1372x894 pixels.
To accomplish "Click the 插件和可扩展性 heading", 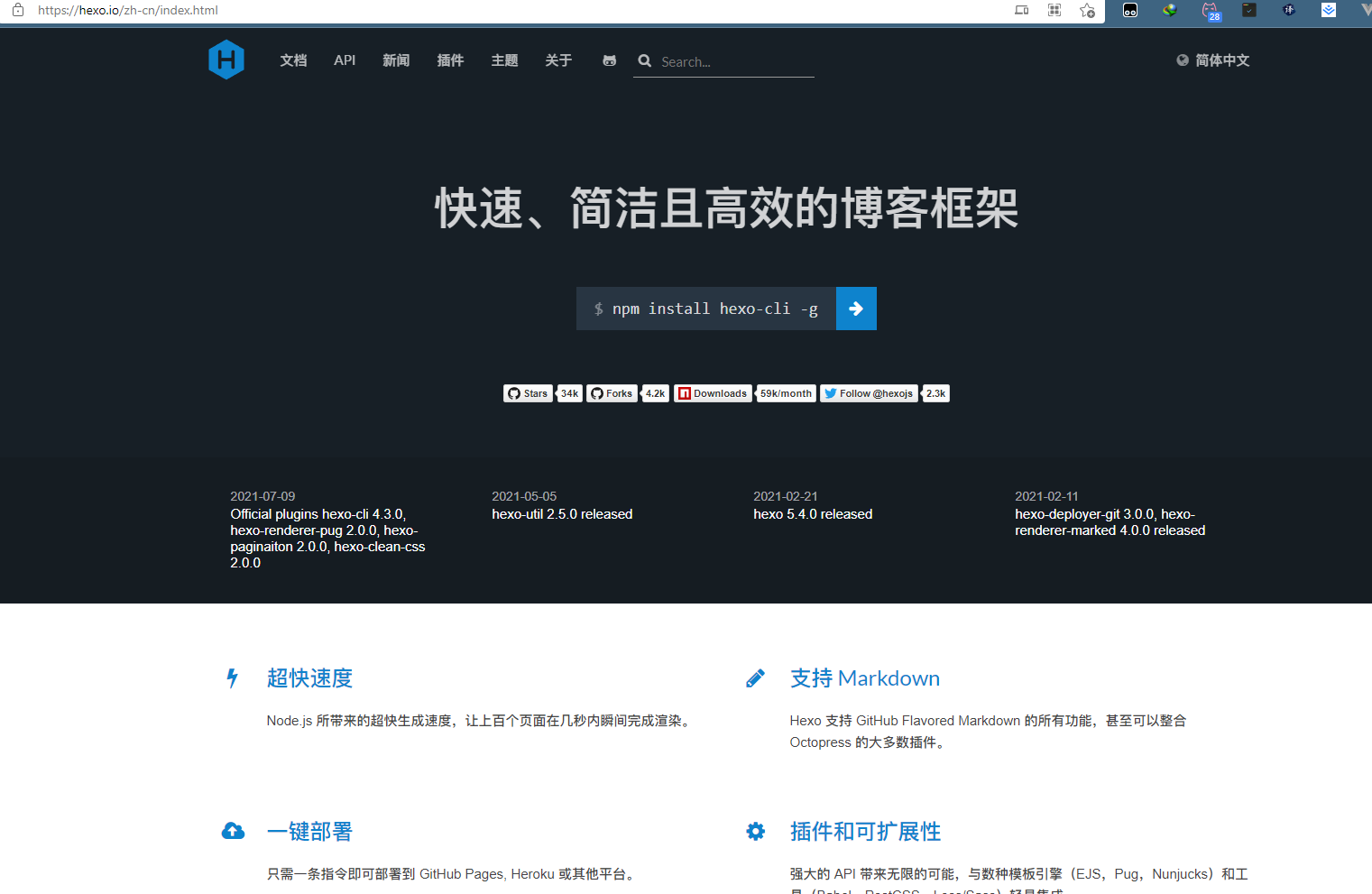I will pos(866,832).
